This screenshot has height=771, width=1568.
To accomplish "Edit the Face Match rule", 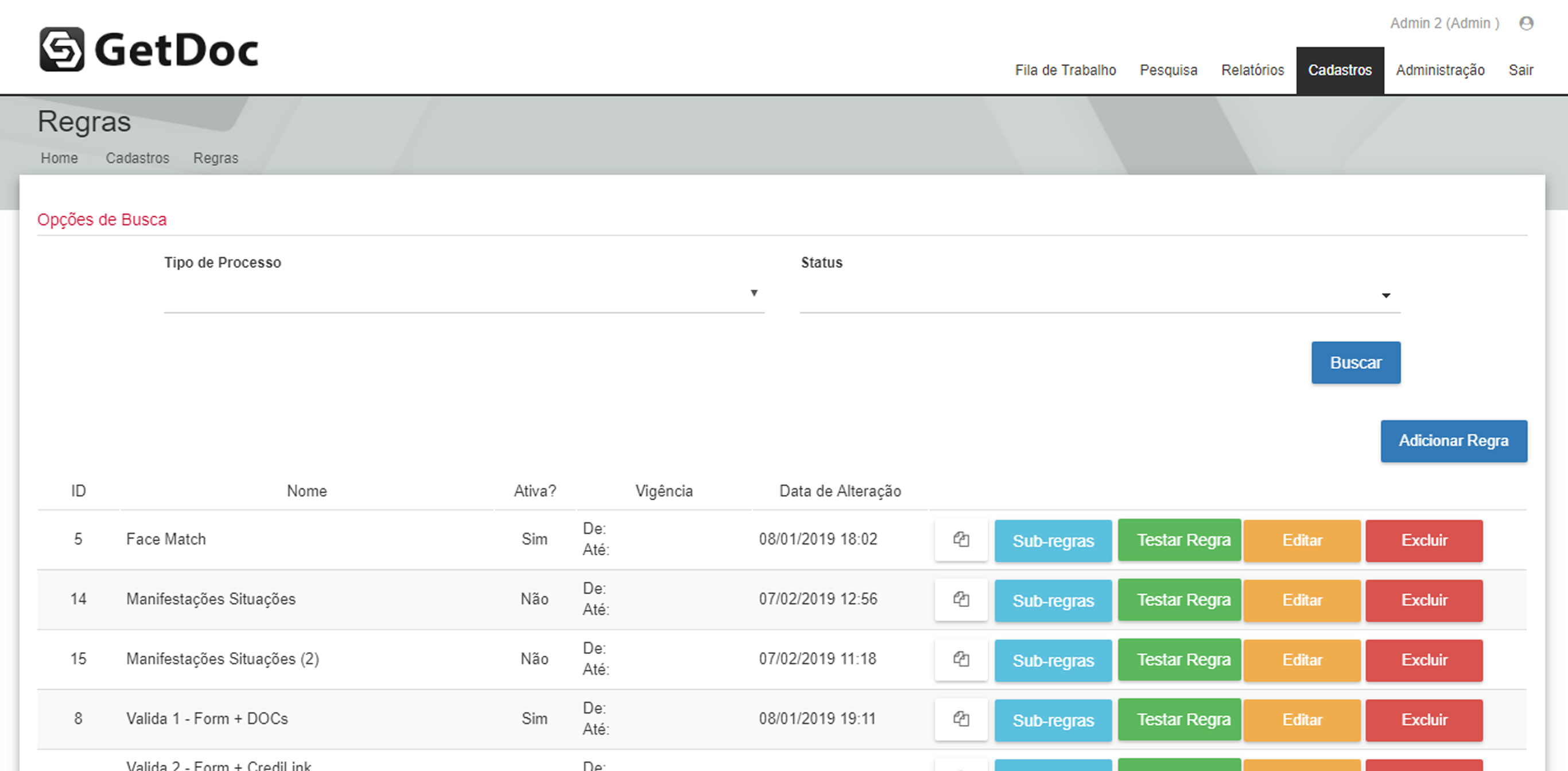I will point(1302,540).
